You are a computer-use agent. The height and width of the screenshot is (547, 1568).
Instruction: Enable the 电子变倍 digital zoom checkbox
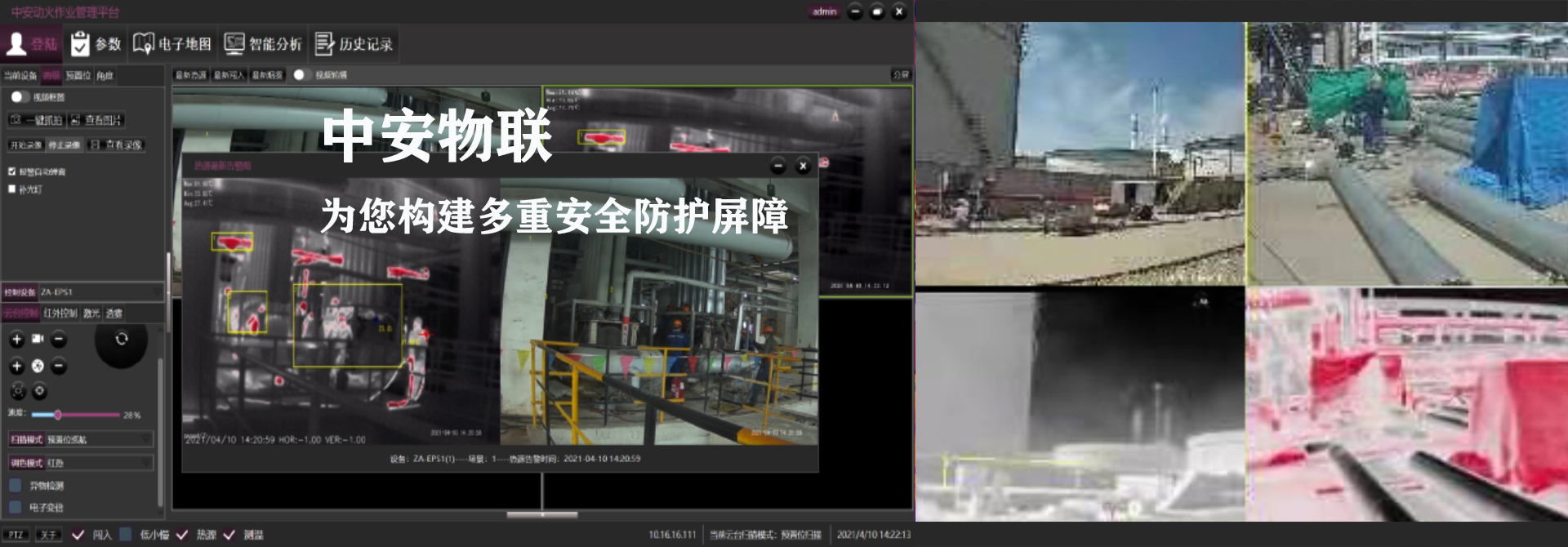(x=15, y=507)
